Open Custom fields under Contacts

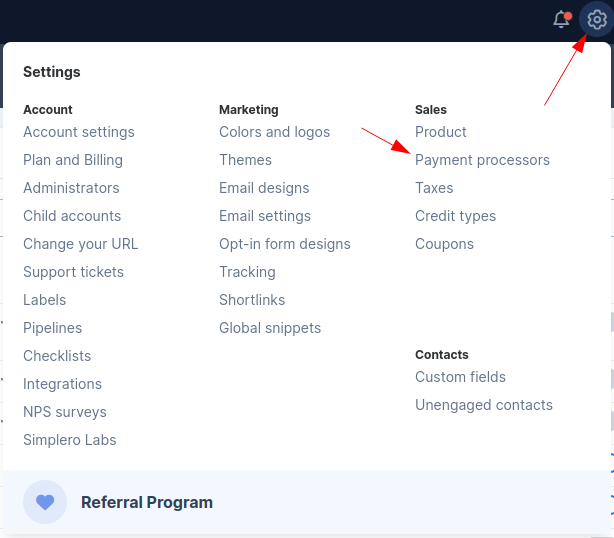coord(460,377)
